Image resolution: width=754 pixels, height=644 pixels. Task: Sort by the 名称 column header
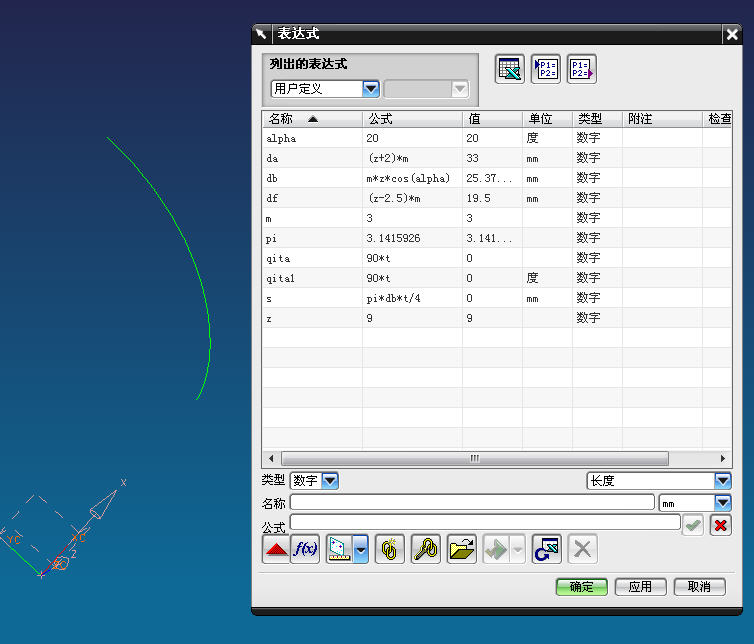313,119
